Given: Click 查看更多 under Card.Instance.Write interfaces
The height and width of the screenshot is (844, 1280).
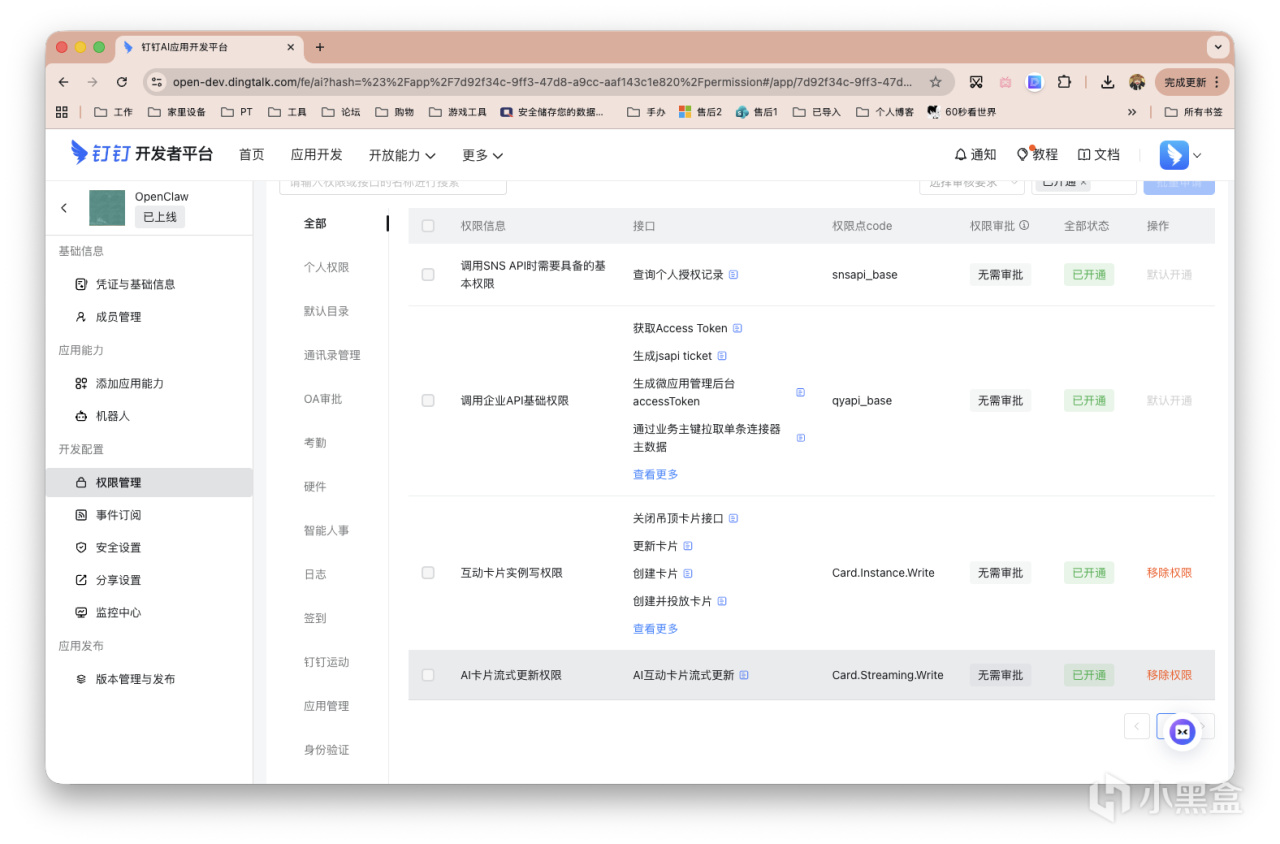Looking at the screenshot, I should (x=656, y=629).
